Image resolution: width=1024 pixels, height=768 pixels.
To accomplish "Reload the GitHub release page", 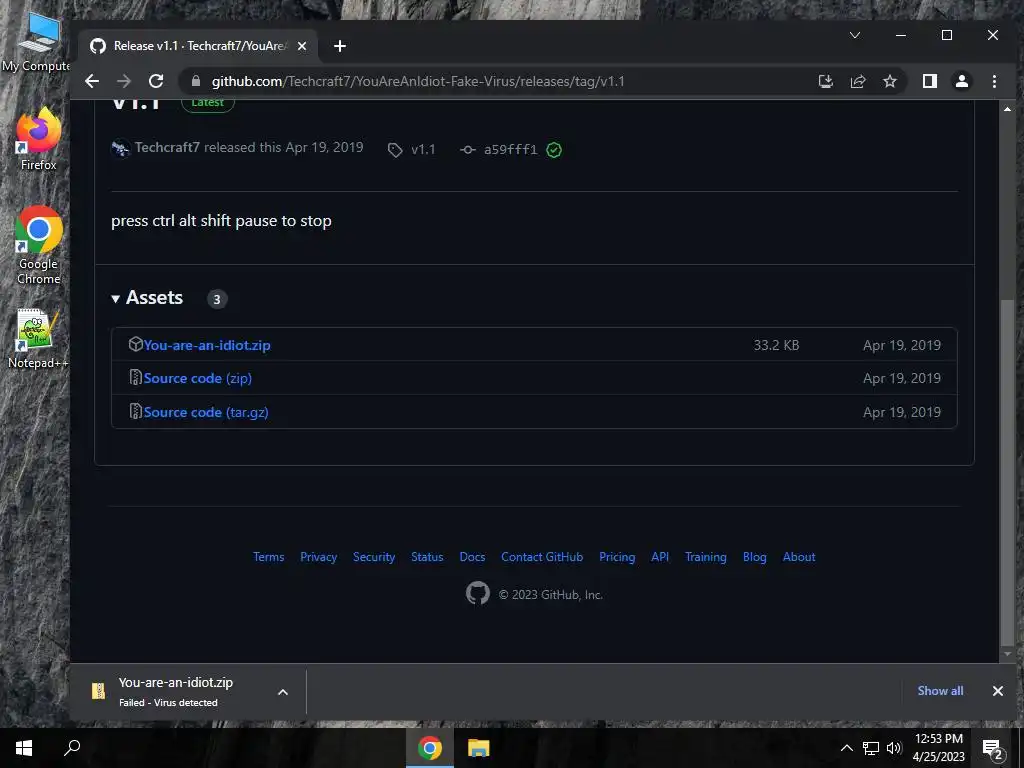I will [x=156, y=81].
